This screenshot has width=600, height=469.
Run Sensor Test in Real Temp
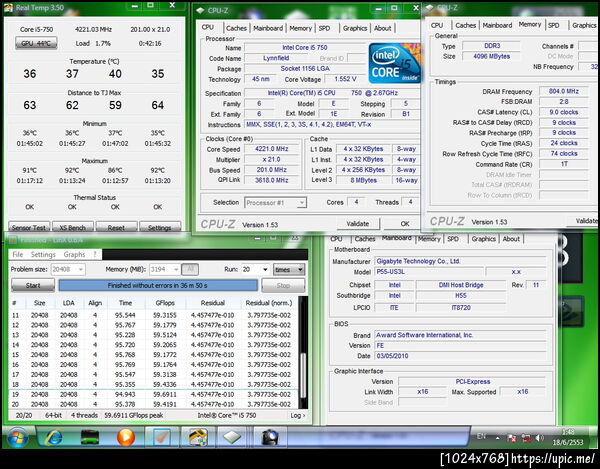pyautogui.click(x=29, y=228)
